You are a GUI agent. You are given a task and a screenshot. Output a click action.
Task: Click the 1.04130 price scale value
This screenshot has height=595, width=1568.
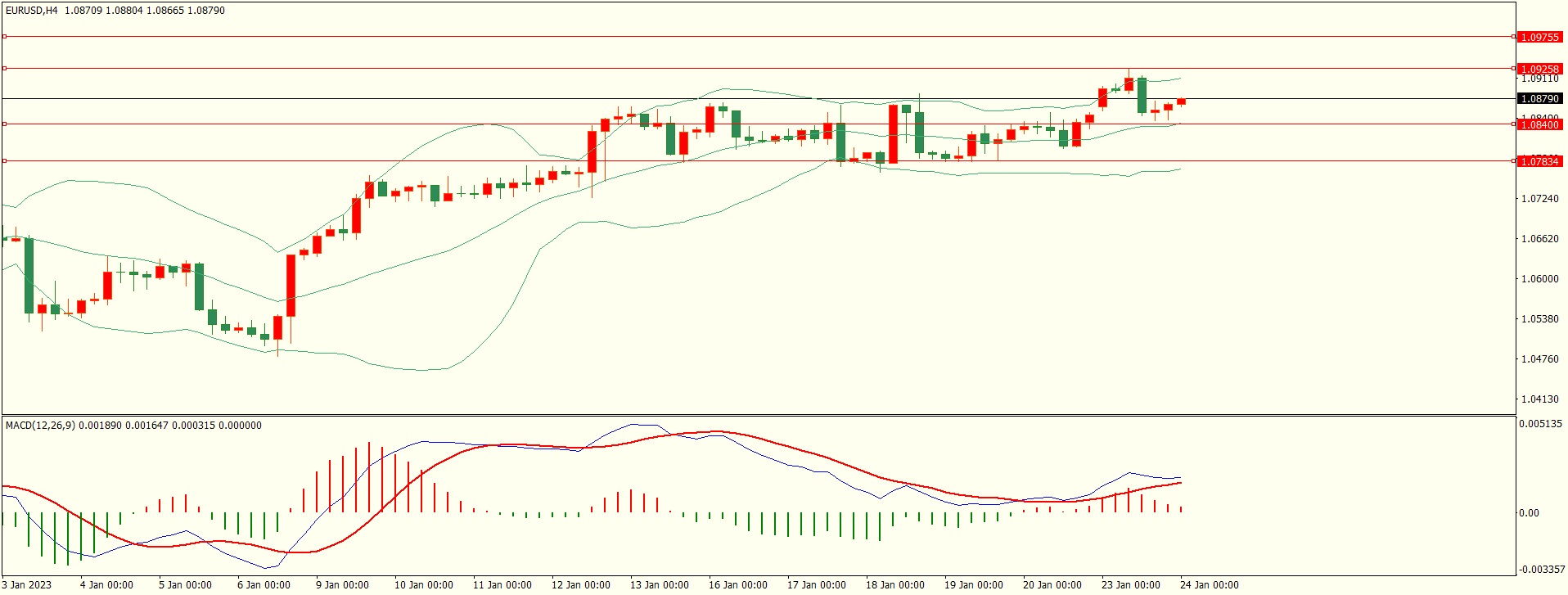[1539, 399]
